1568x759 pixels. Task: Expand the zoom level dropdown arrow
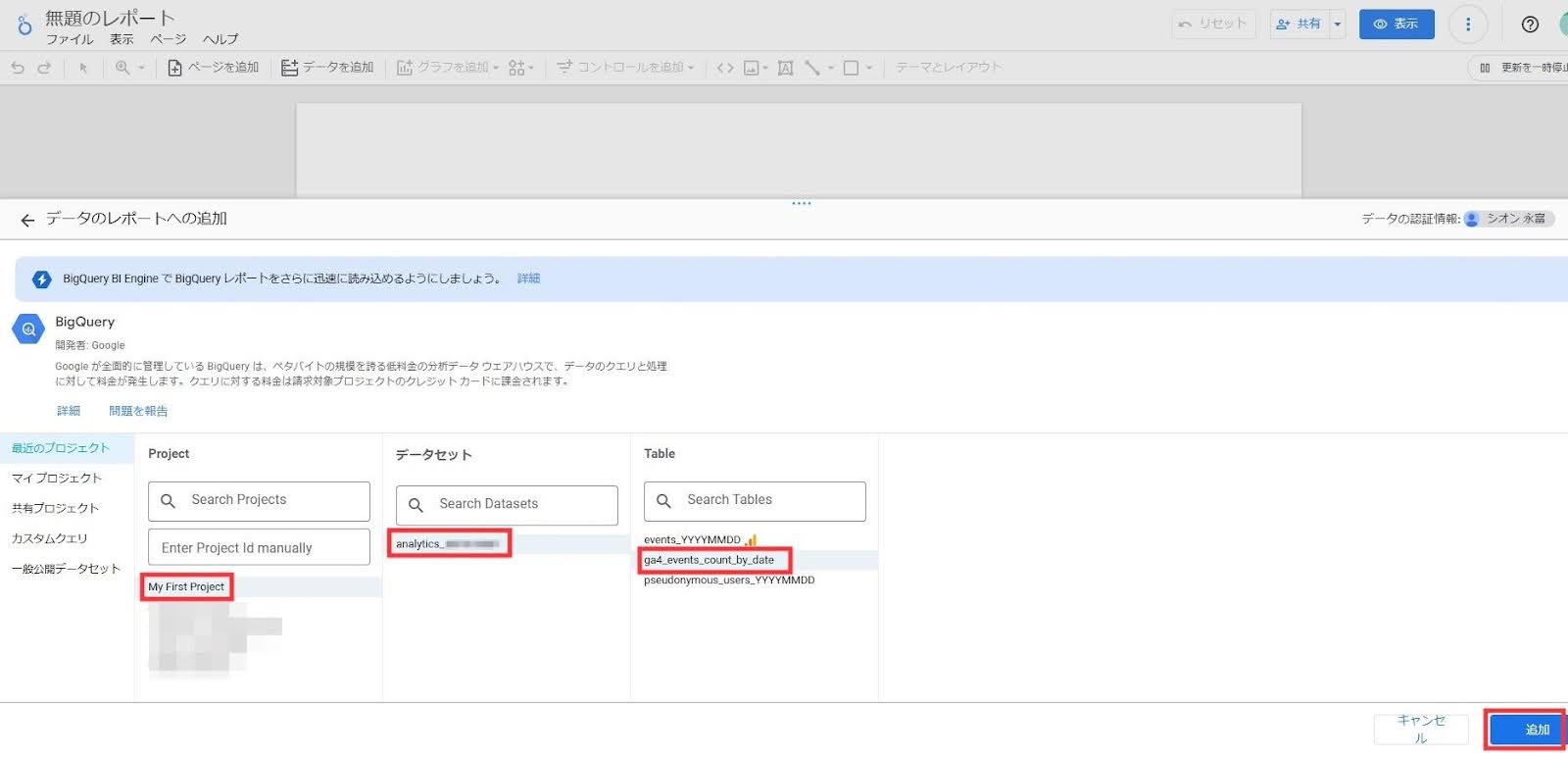pos(141,68)
